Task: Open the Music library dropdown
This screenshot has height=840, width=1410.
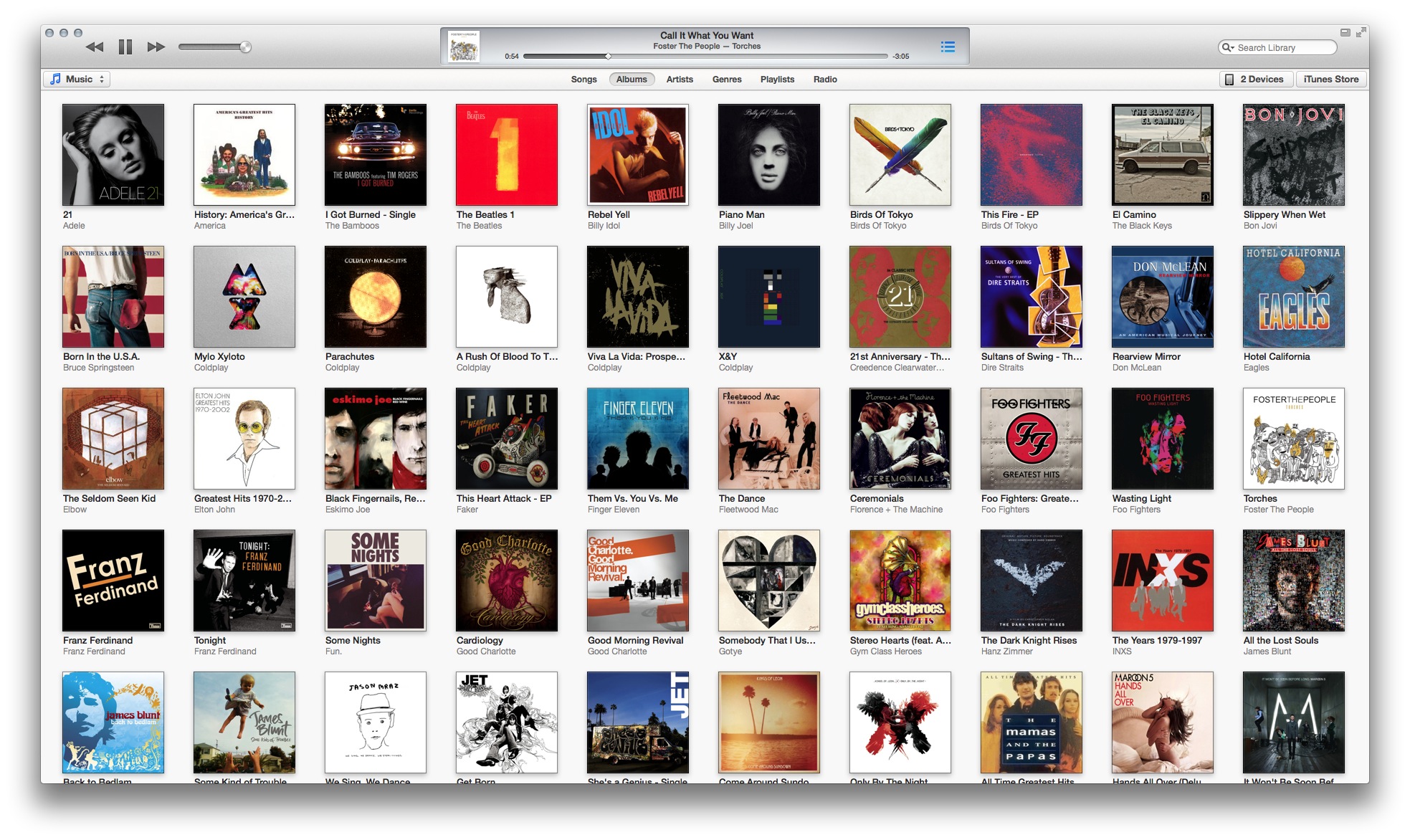Action: click(77, 80)
